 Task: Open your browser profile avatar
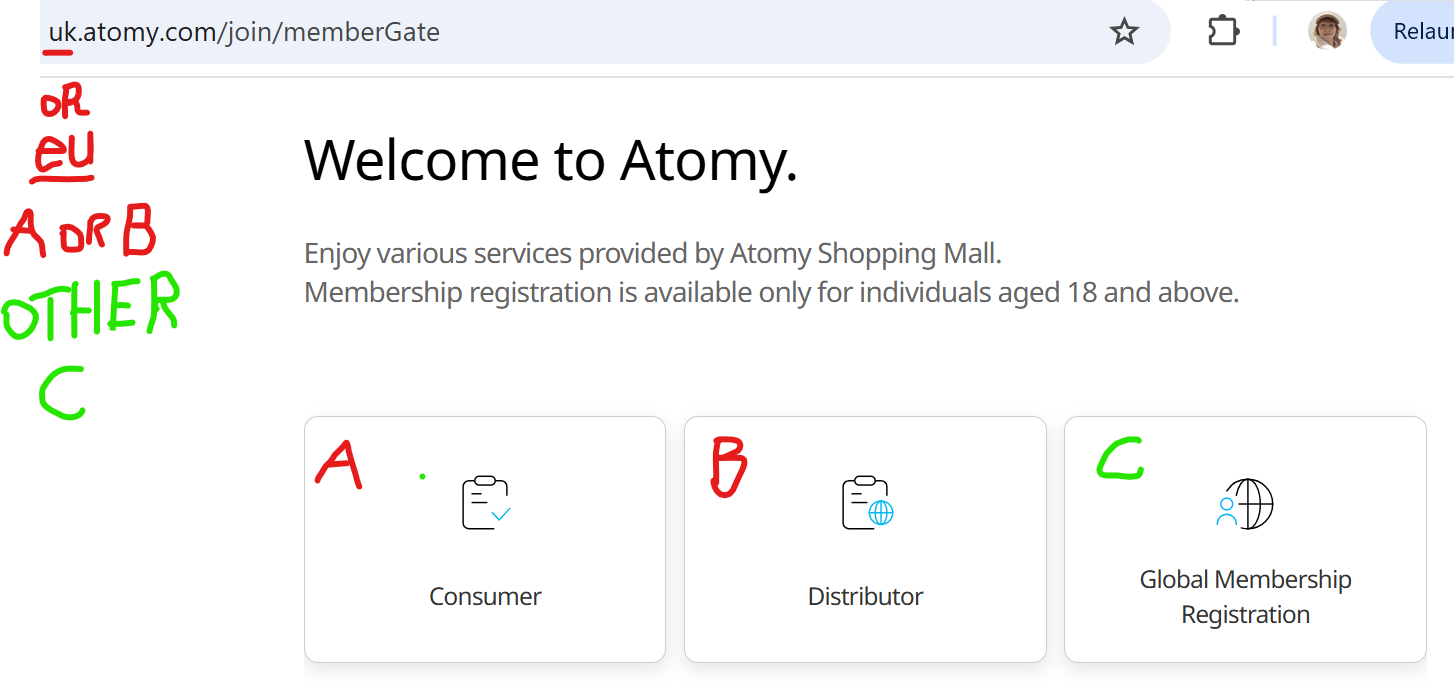[x=1326, y=31]
